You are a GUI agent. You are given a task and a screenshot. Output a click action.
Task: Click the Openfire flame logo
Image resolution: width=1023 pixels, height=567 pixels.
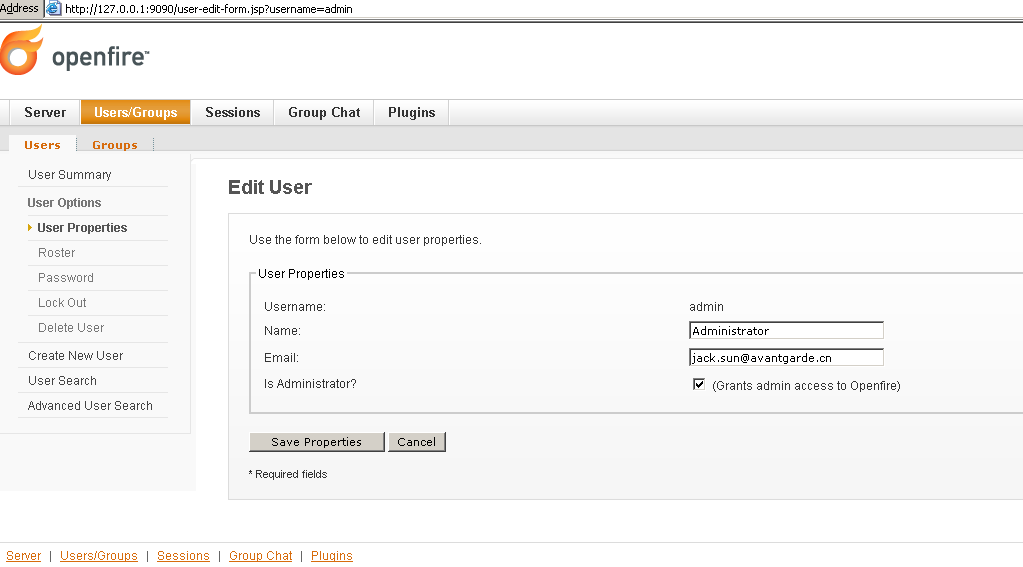coord(21,50)
